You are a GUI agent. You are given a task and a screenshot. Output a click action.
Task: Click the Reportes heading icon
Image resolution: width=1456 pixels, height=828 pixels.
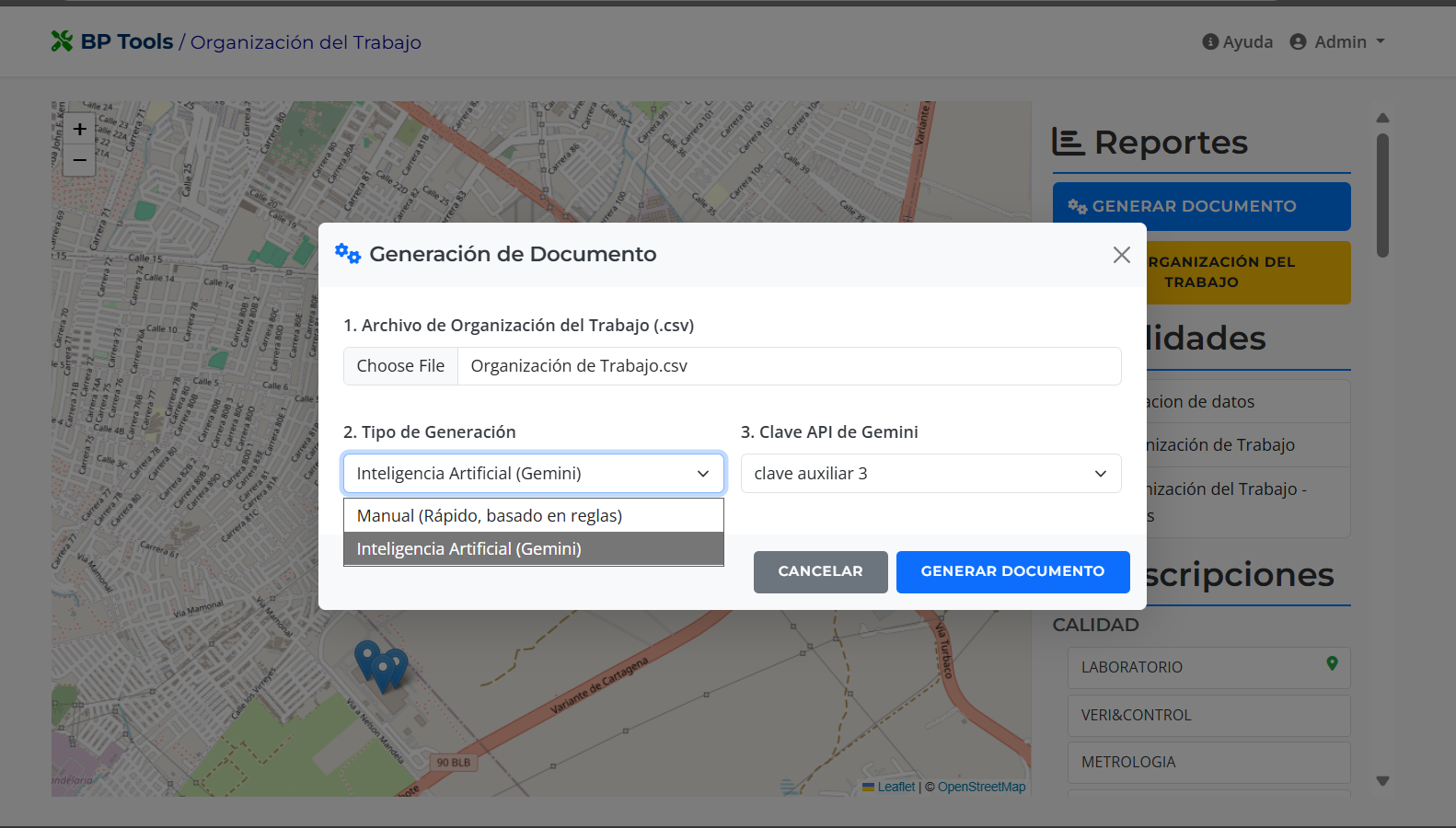1069,143
